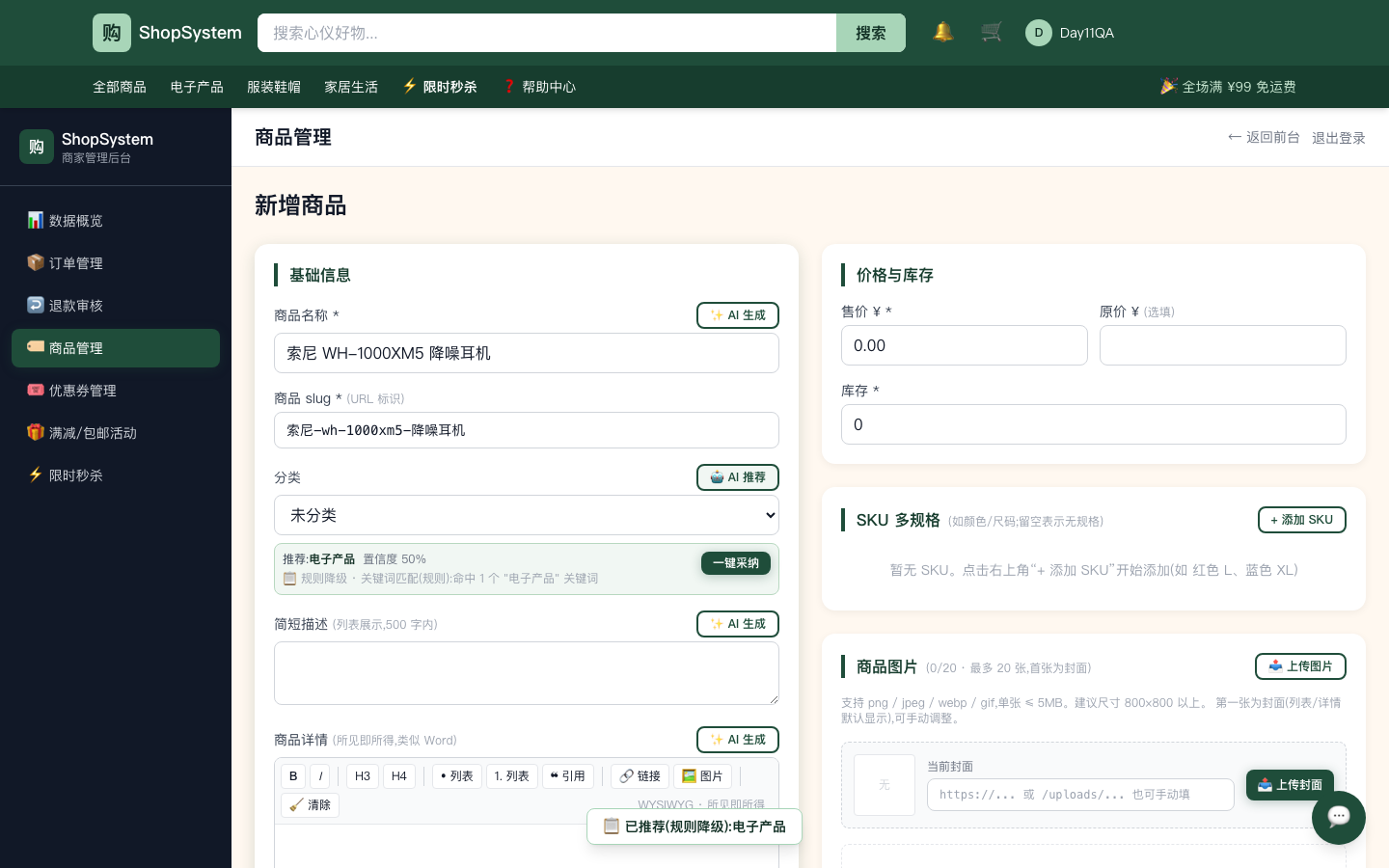This screenshot has height=868, width=1389.
Task: Click the 已推荐(规则降级):电子产品 toast
Action: coord(694,827)
